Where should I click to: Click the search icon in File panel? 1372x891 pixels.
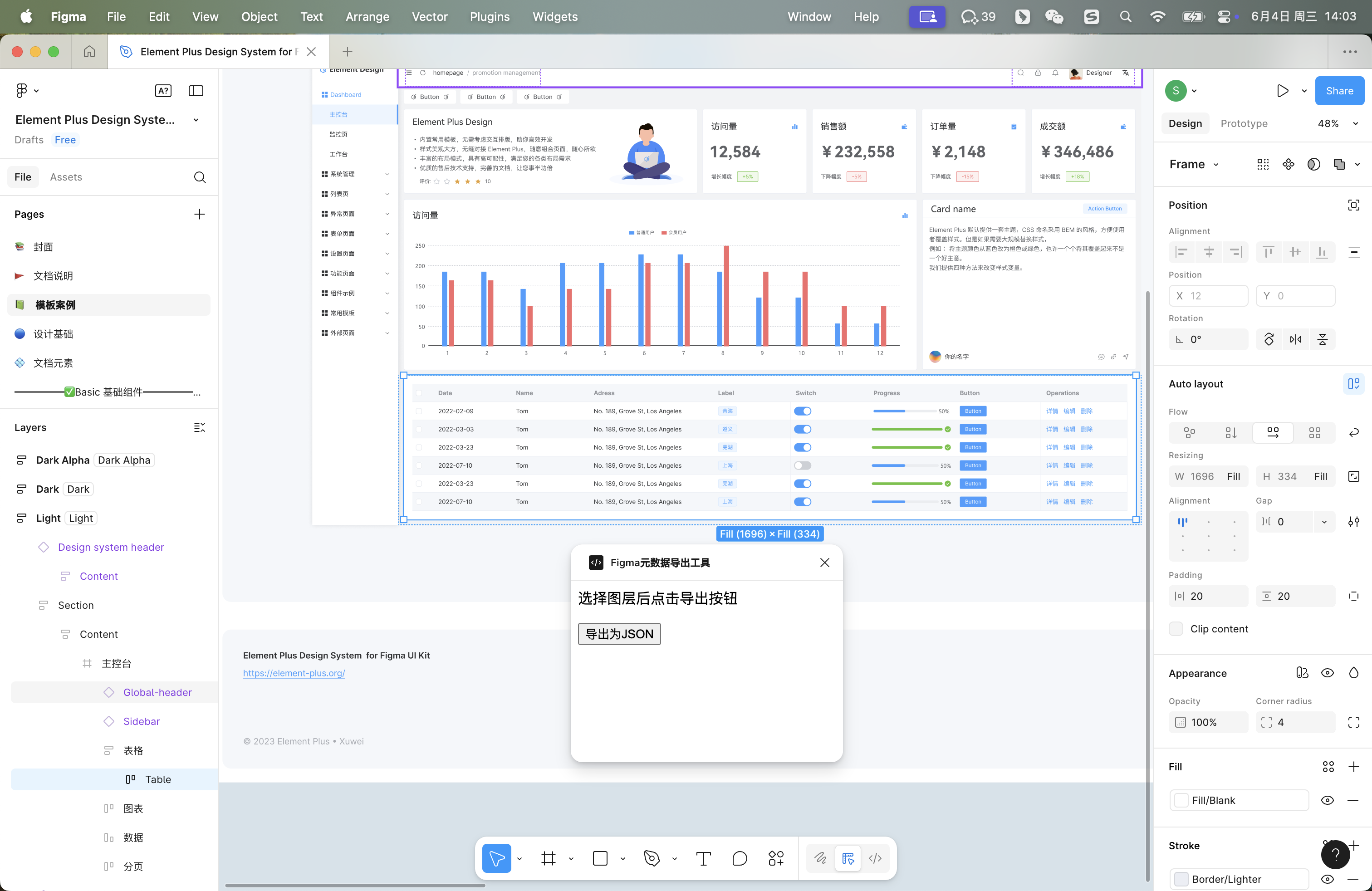point(200,177)
